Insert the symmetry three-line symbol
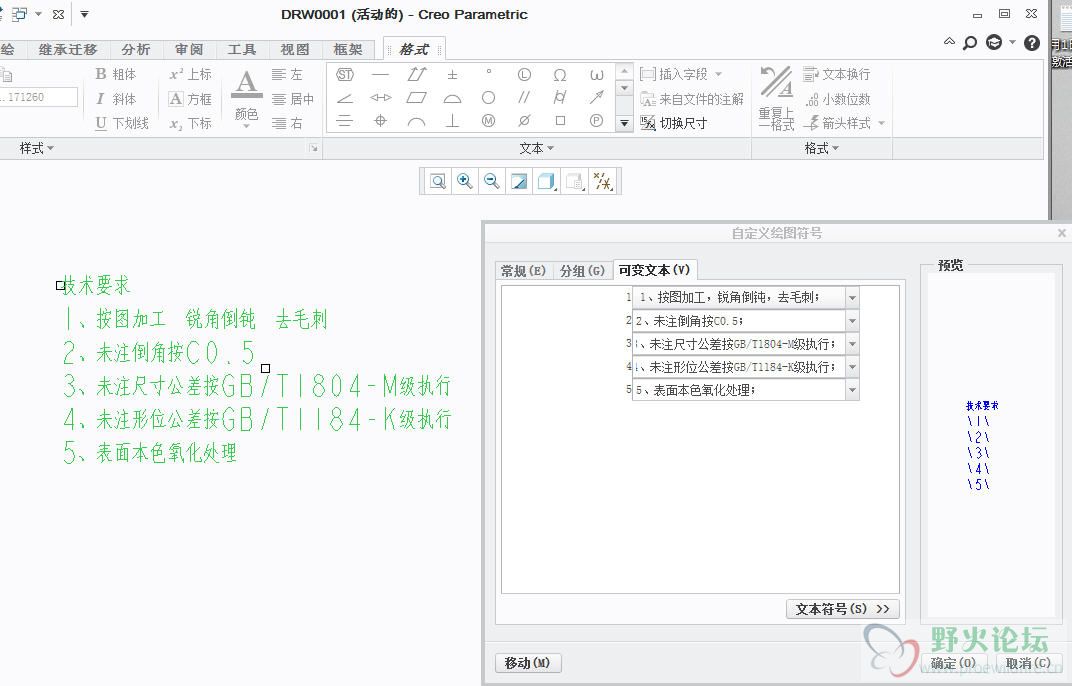 [345, 121]
